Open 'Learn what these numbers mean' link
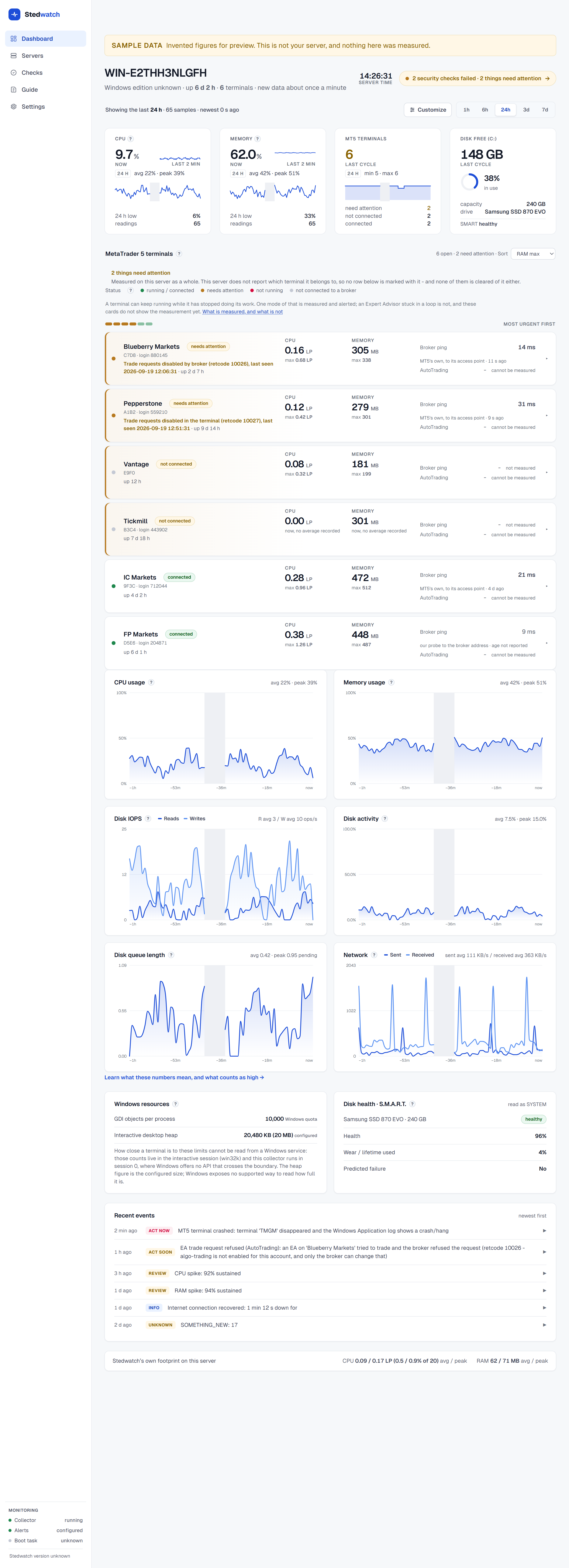 click(184, 1077)
